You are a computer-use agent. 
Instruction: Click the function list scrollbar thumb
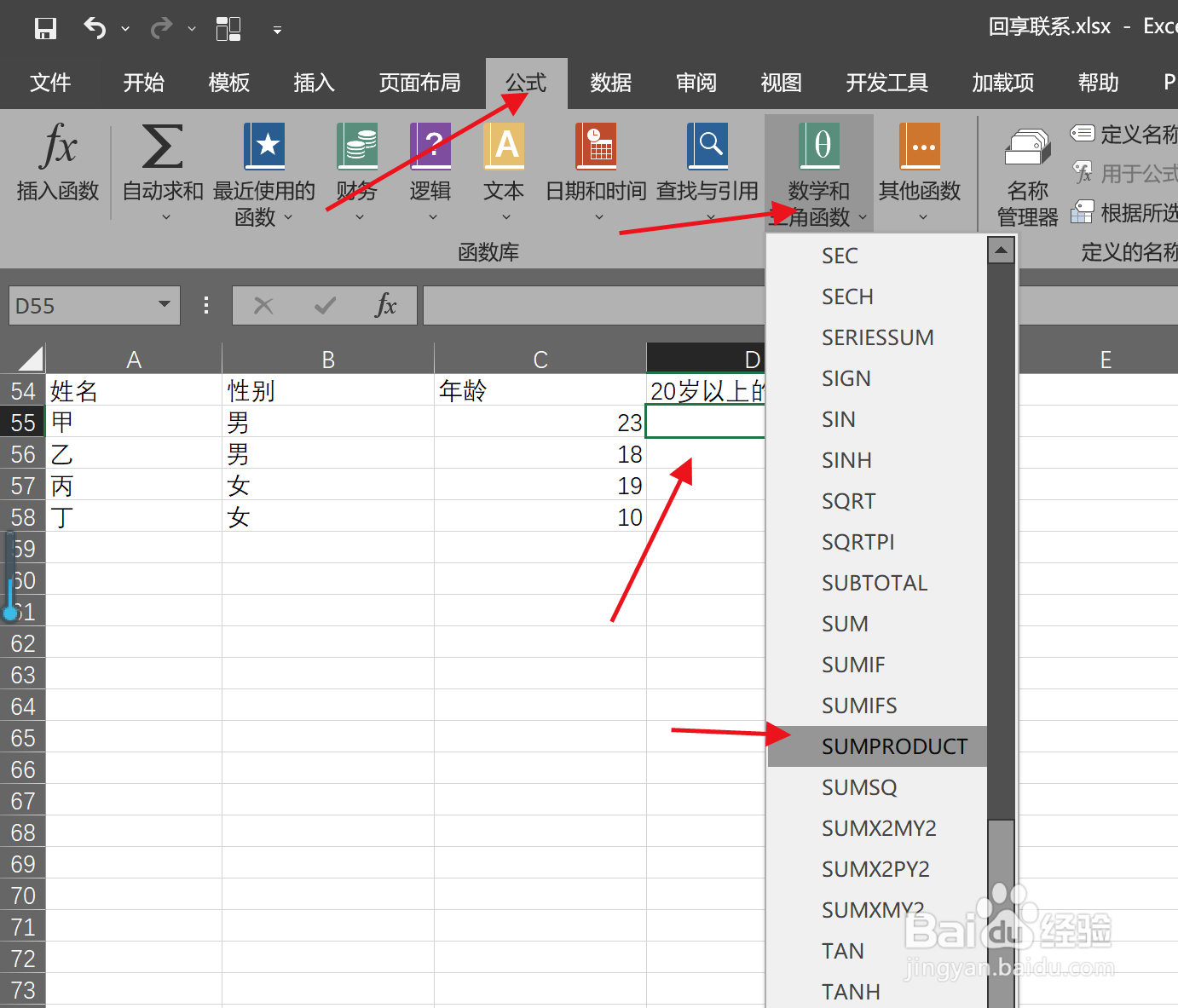[1001, 913]
